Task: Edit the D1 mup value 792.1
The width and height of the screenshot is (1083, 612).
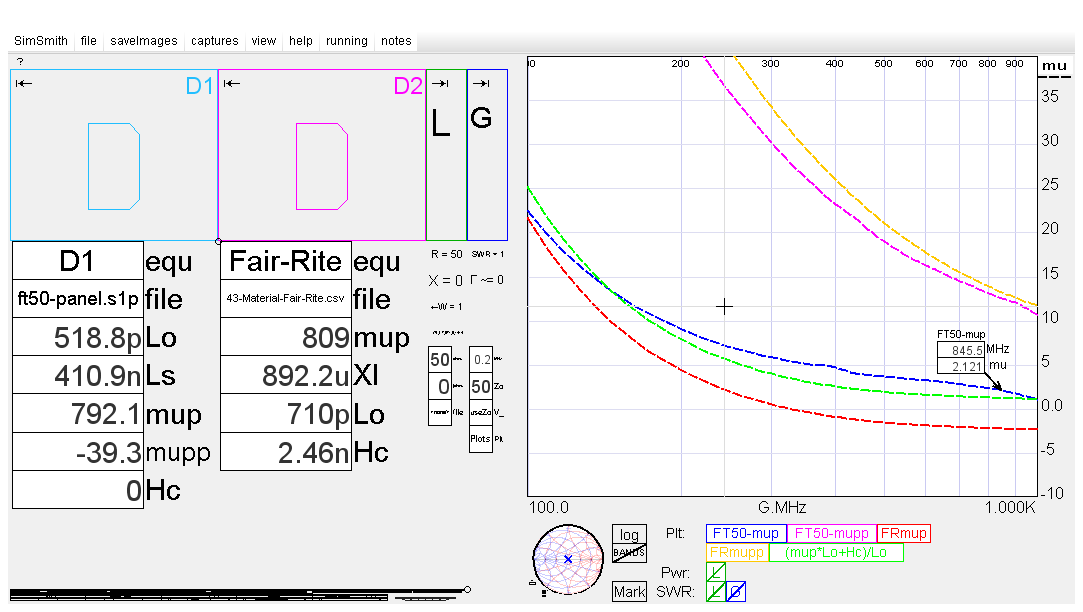Action: [x=77, y=414]
